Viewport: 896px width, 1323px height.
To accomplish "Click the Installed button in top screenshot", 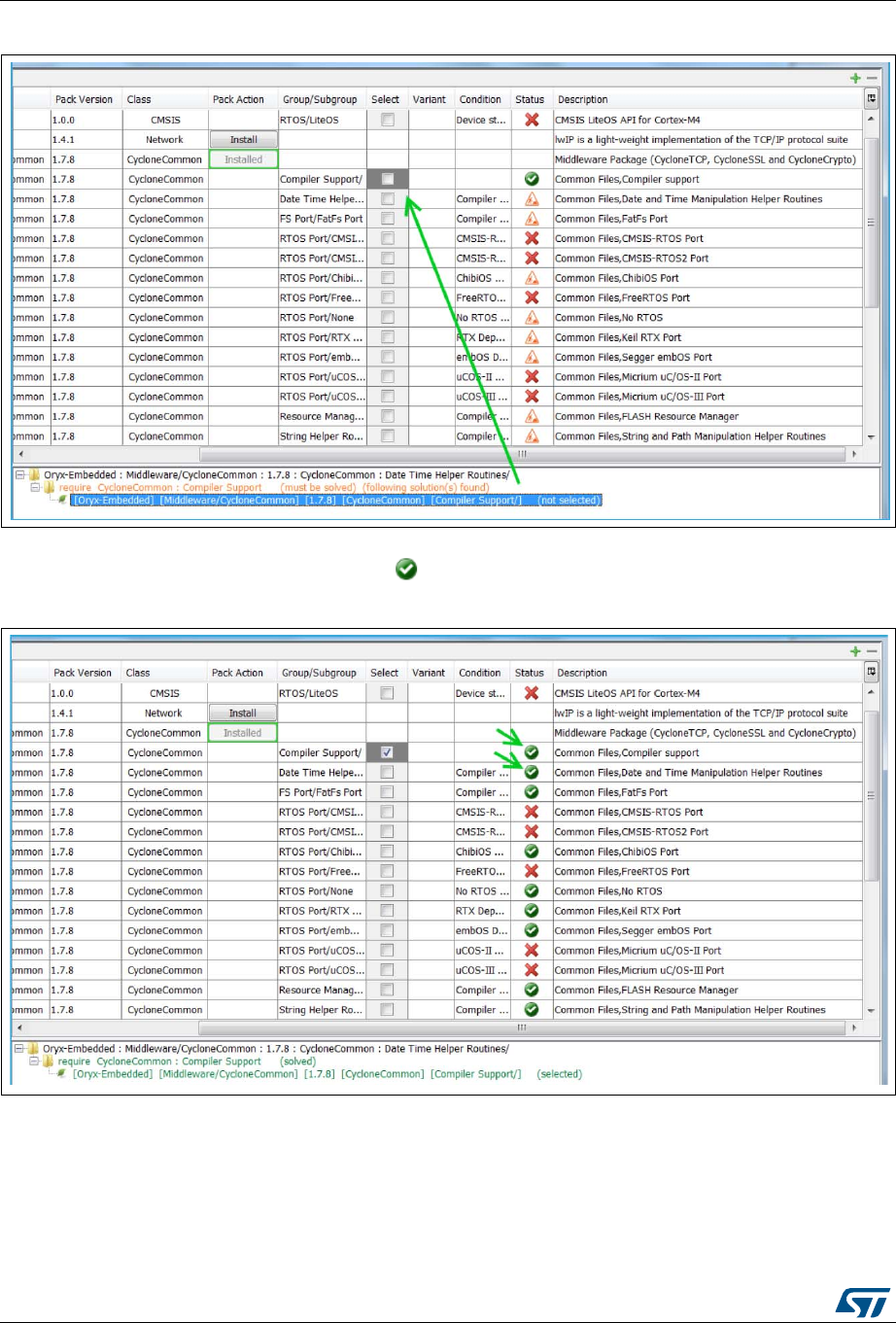I will coord(243,159).
